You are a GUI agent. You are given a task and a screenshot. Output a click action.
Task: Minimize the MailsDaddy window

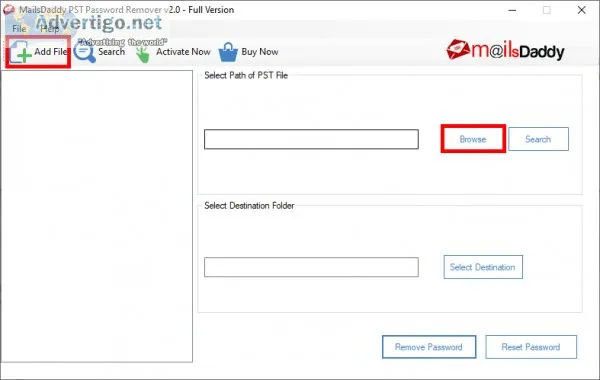[512, 10]
